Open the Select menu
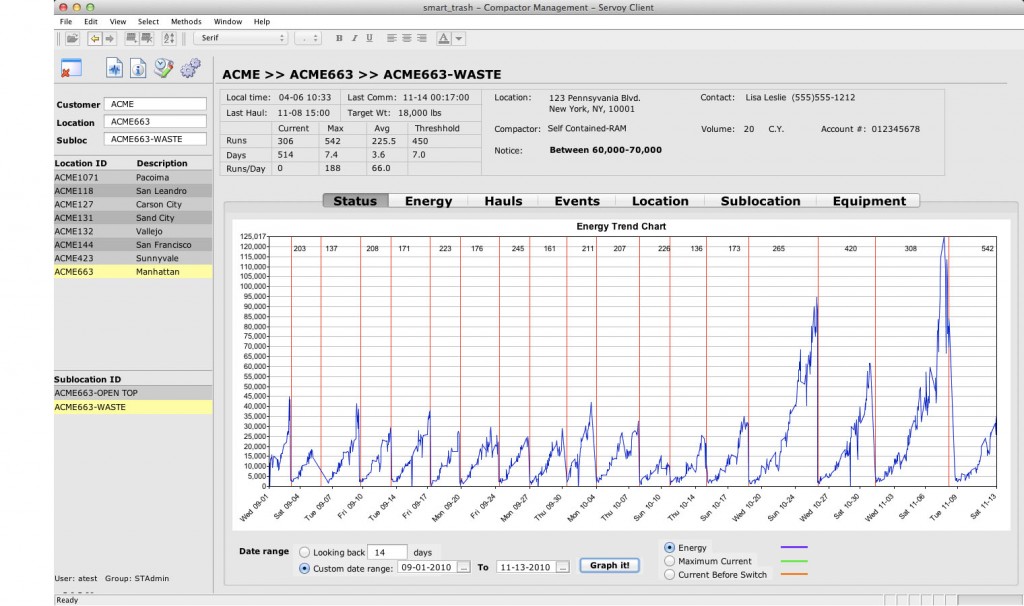 (148, 22)
